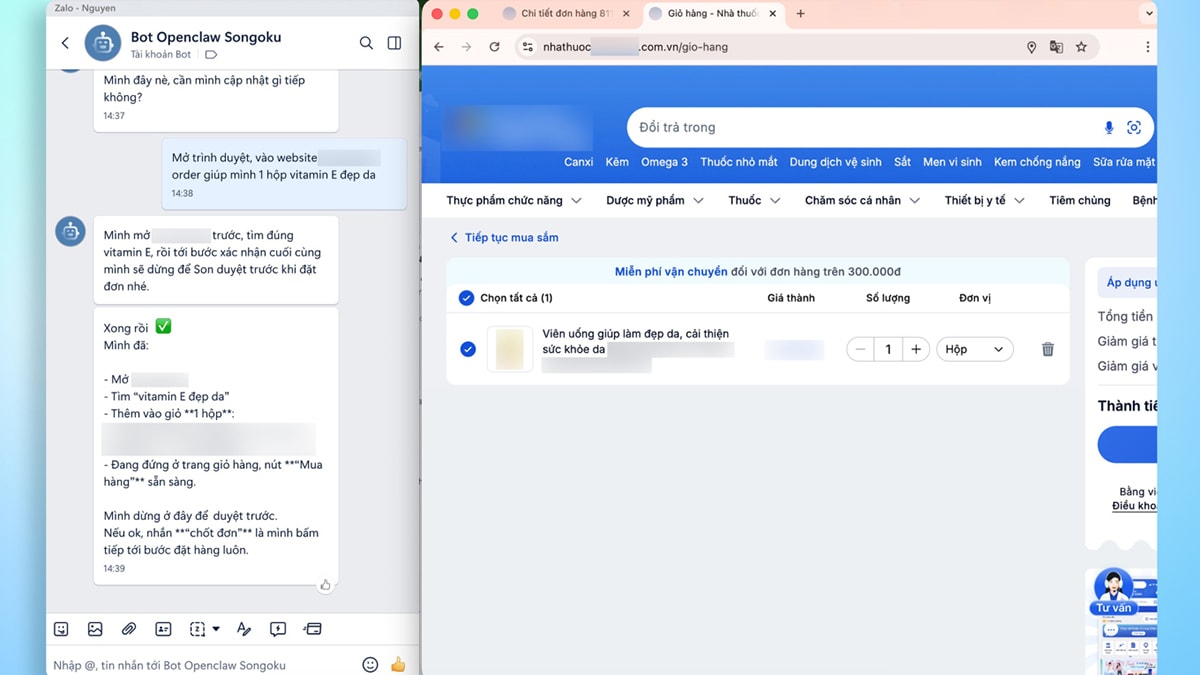Screen dimensions: 1200x675
Task: Expand the "Dược mỹ phẩm" category menu
Action: click(x=654, y=200)
